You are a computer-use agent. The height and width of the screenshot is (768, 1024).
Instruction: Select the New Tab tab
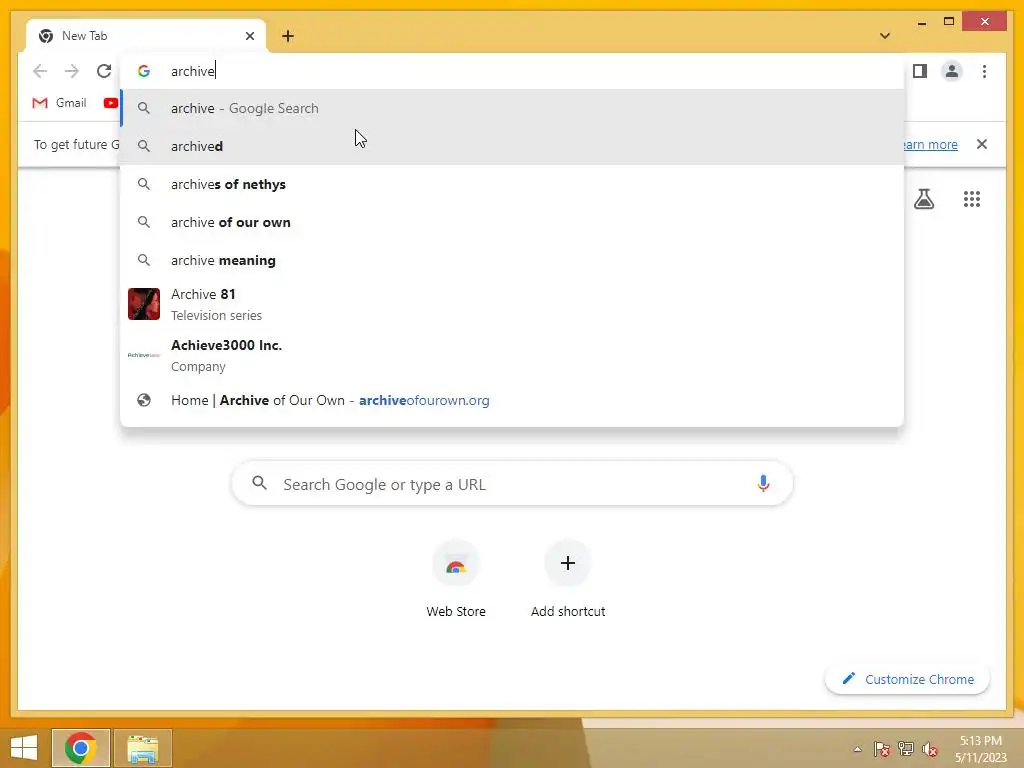pos(146,36)
